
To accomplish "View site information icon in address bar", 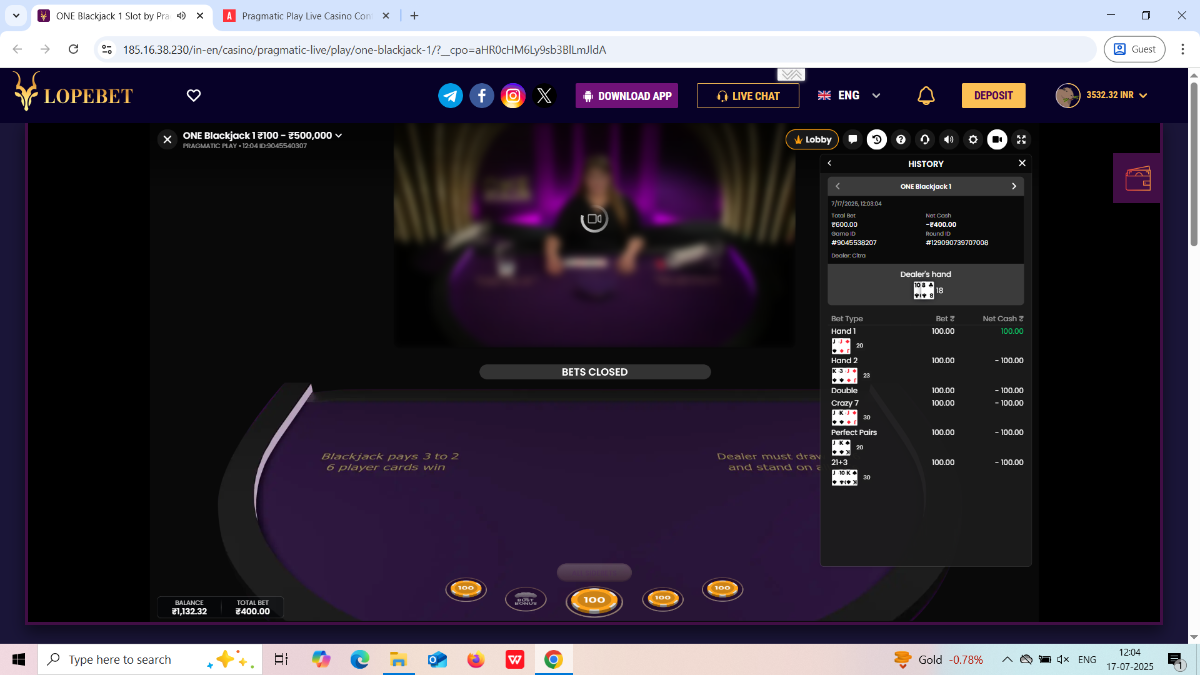I will point(108,49).
